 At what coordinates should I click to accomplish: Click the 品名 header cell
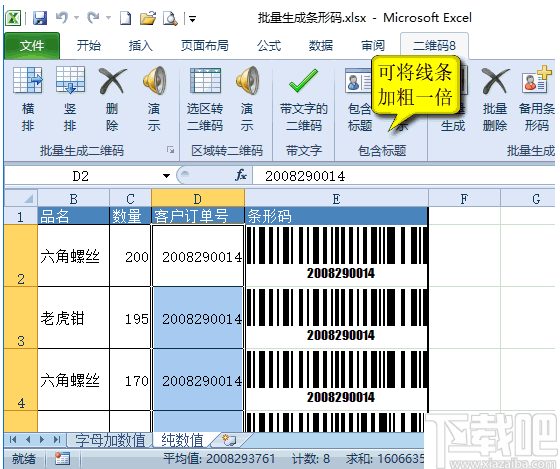[74, 216]
